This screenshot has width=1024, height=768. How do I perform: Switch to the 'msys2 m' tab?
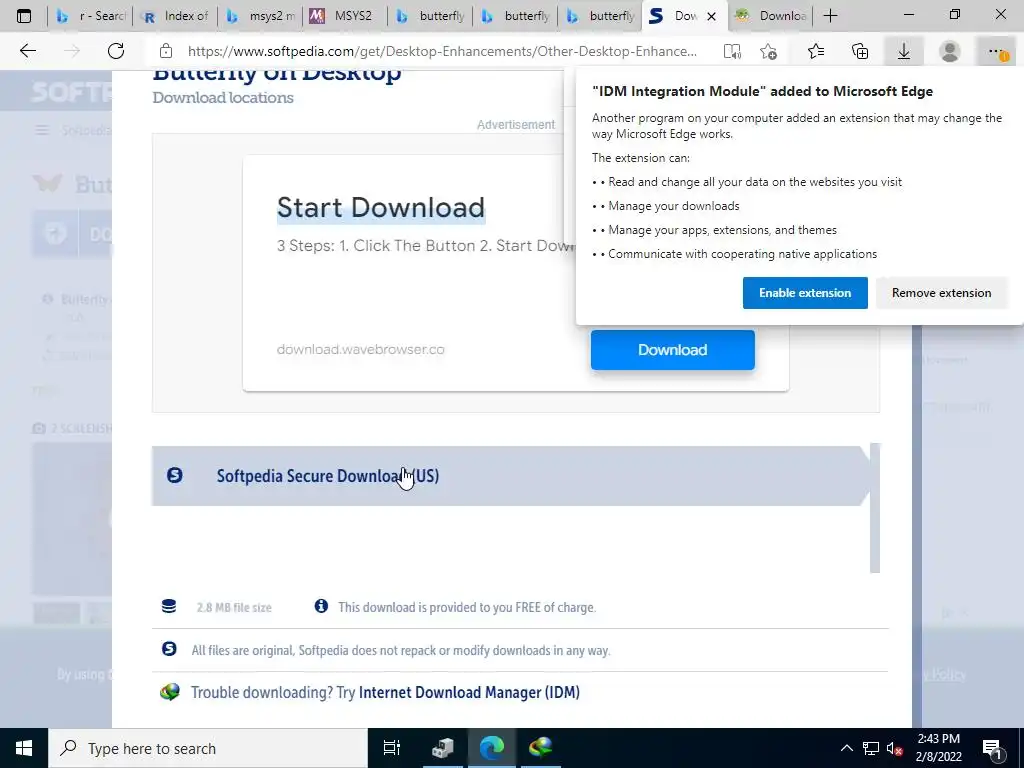tap(261, 16)
